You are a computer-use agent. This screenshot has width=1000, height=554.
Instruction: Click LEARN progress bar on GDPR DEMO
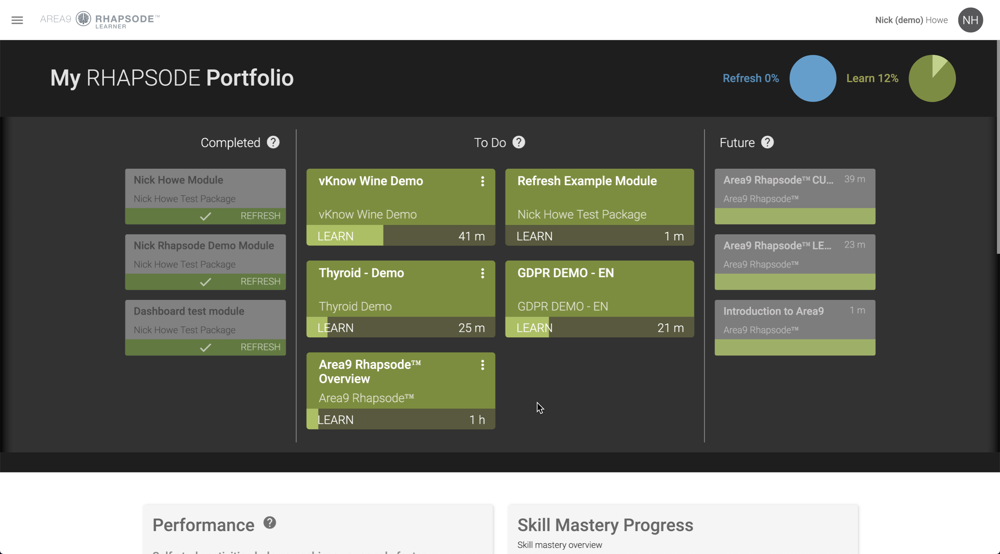[x=599, y=328]
